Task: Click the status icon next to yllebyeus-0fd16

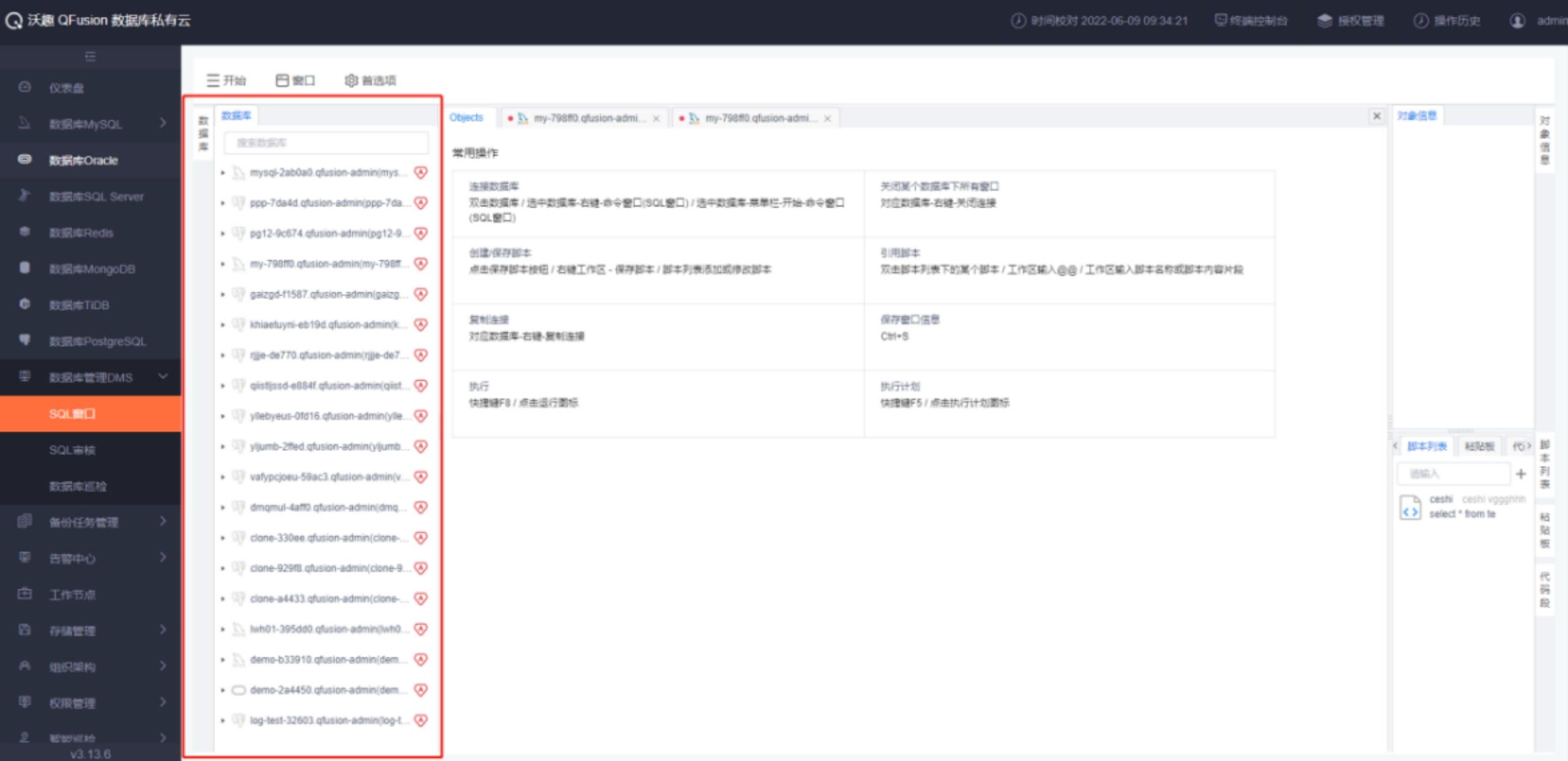Action: pos(421,416)
